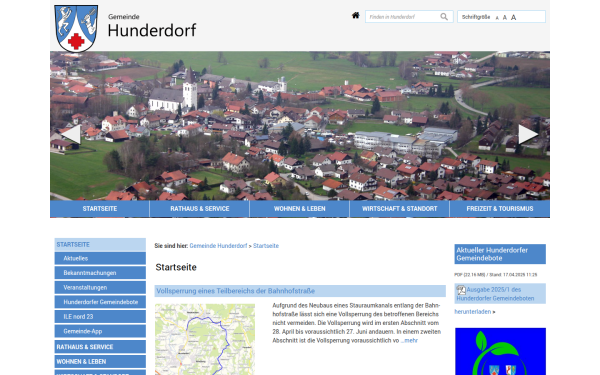Click the 'mehr' link after the article text
This screenshot has width=600, height=375.
(x=411, y=341)
